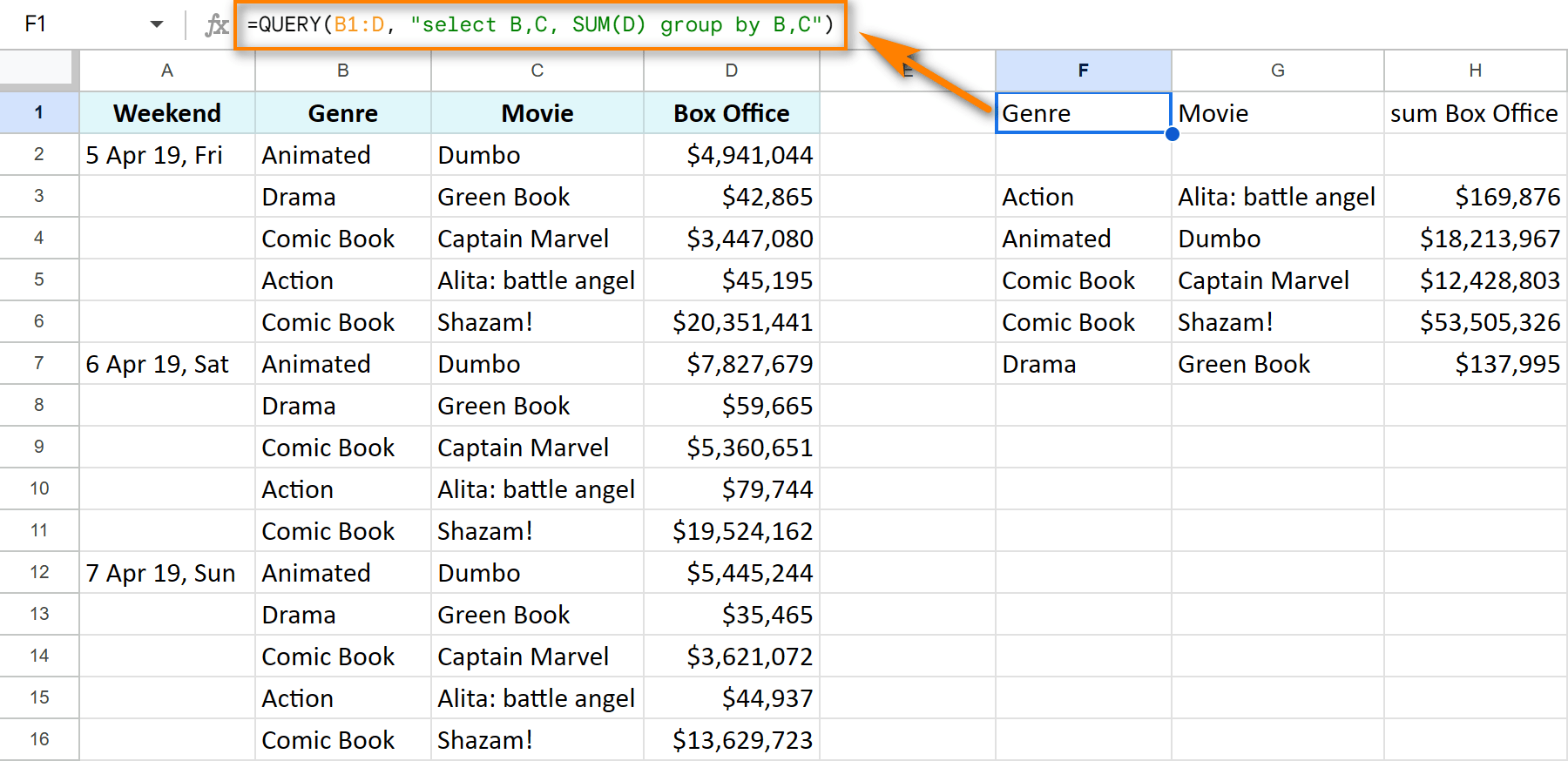Viewport: 1568px width, 761px height.
Task: Click Shazam! in column G
Action: 1278,322
